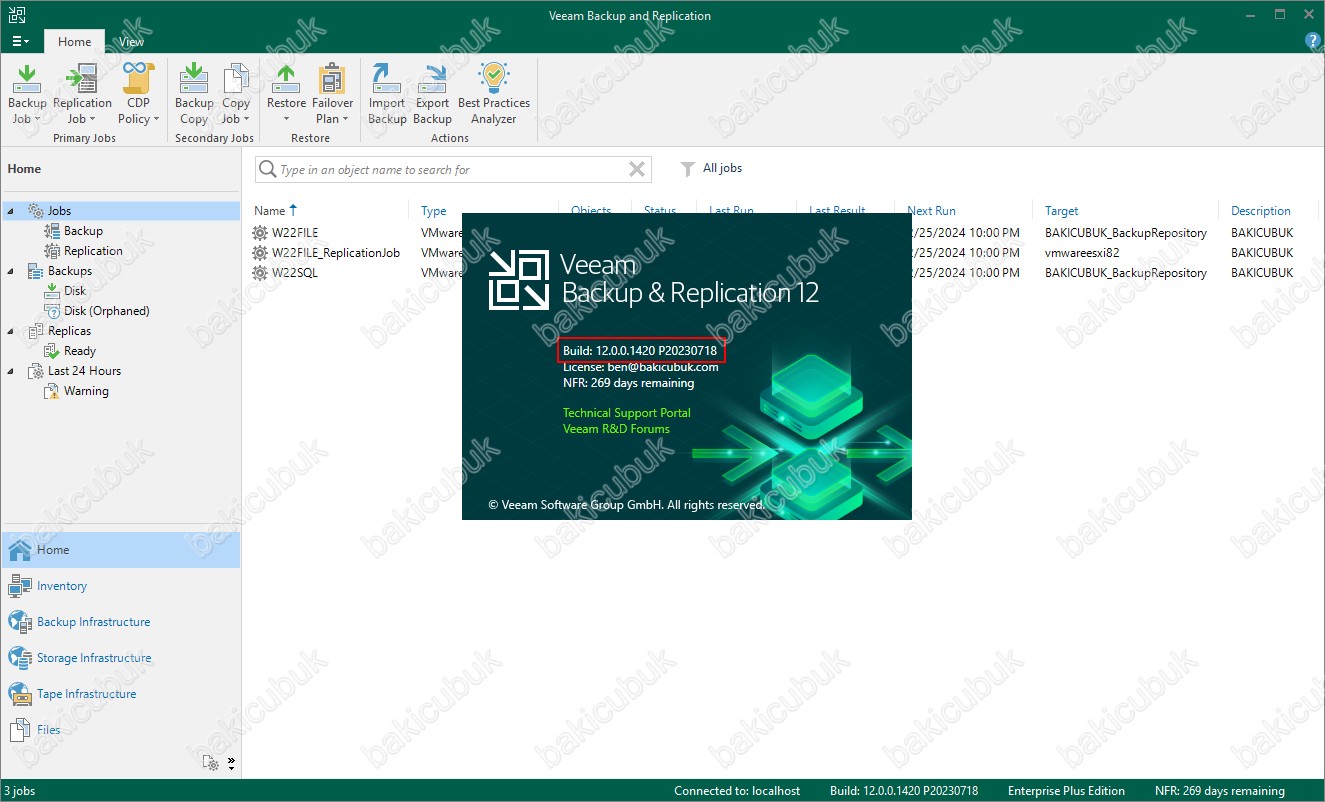The width and height of the screenshot is (1325, 802).
Task: Click the Enterprise Plus Edition status text
Action: coord(1066,791)
